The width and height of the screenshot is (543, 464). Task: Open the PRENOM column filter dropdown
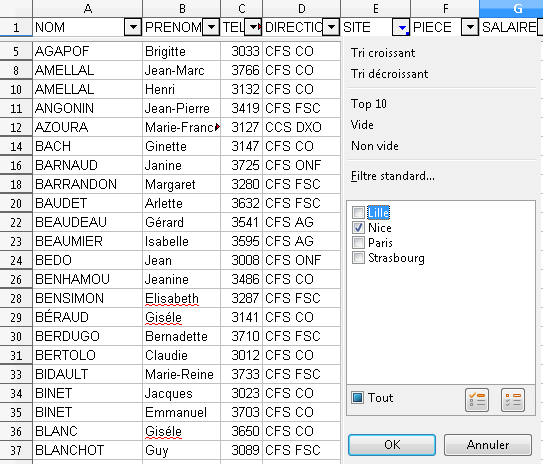click(211, 27)
